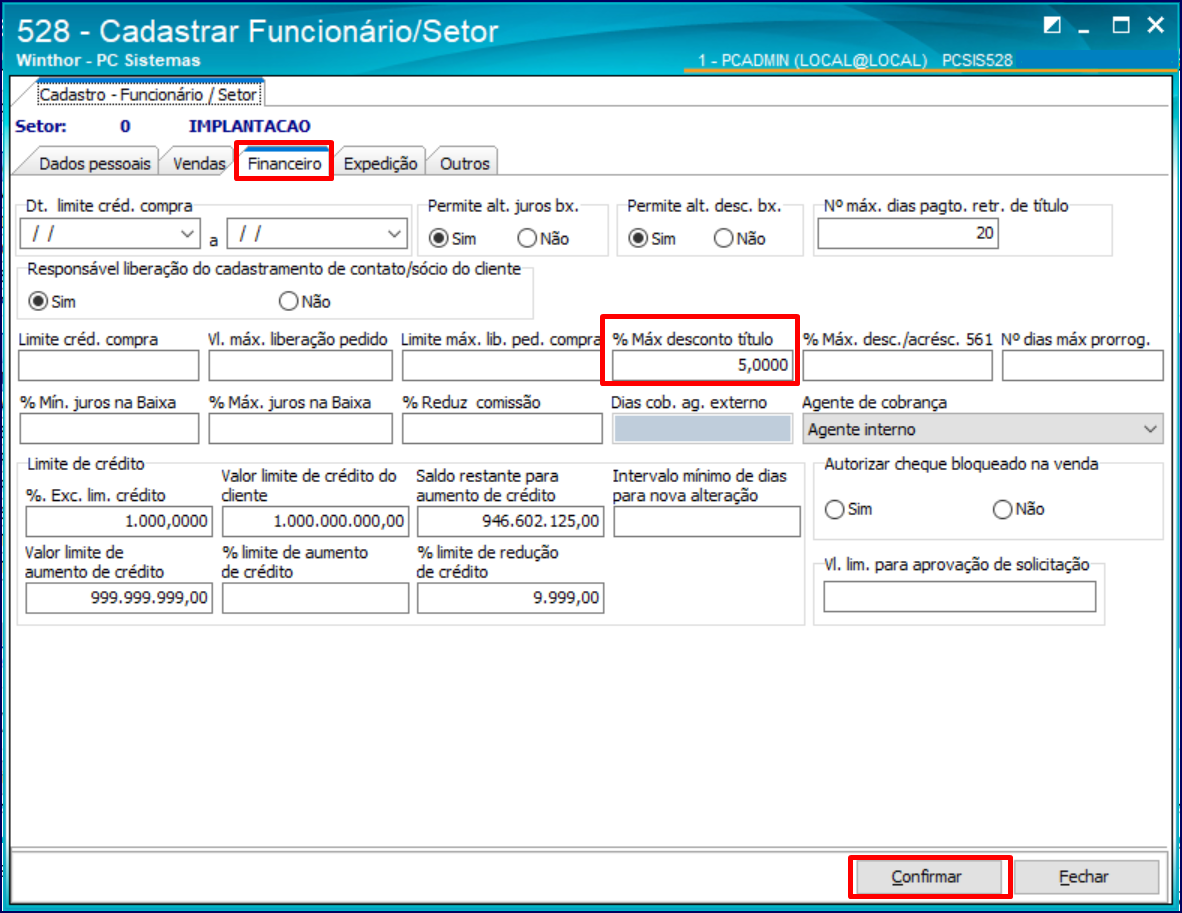Click the Fechar button
This screenshot has width=1182, height=913.
[1084, 876]
